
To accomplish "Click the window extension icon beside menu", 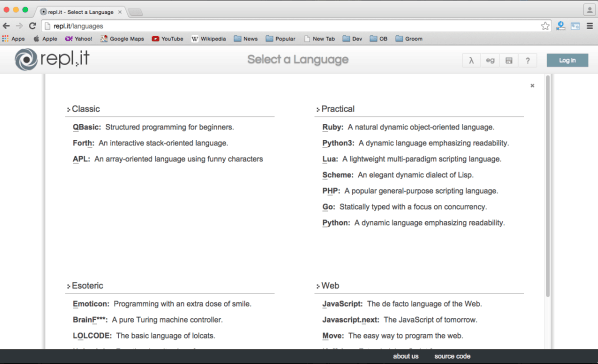I will (575, 26).
